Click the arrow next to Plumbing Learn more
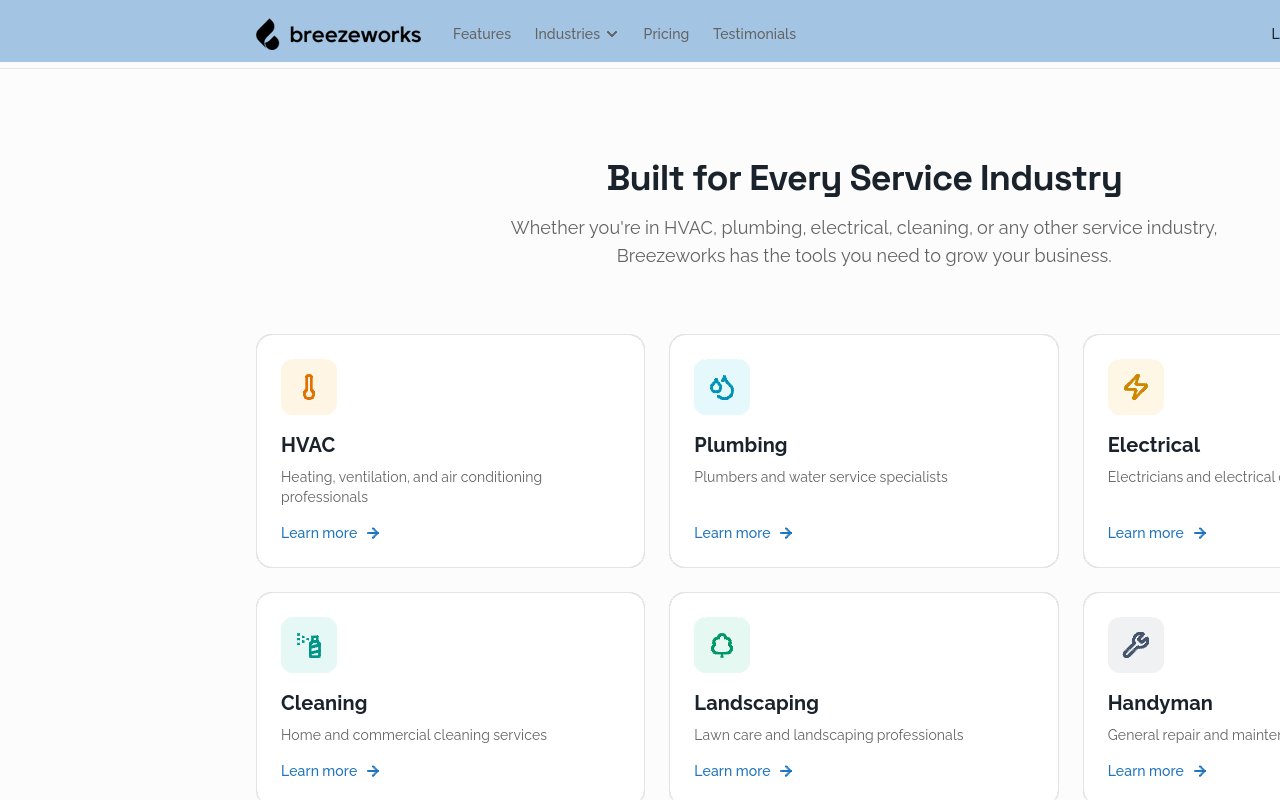Screen dimensions: 1280x800 coord(786,533)
